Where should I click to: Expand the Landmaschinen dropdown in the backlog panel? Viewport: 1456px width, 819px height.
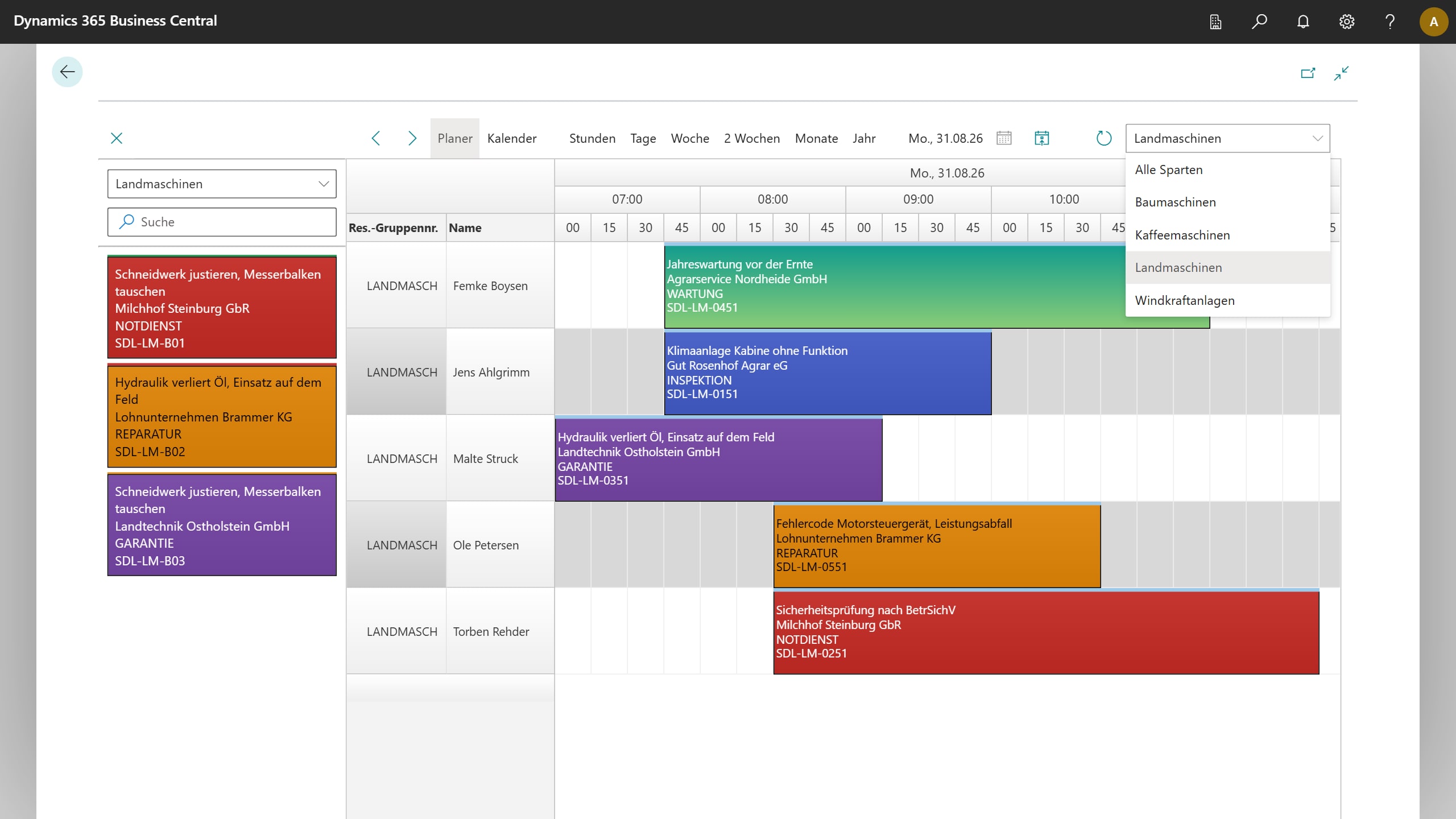(222, 184)
